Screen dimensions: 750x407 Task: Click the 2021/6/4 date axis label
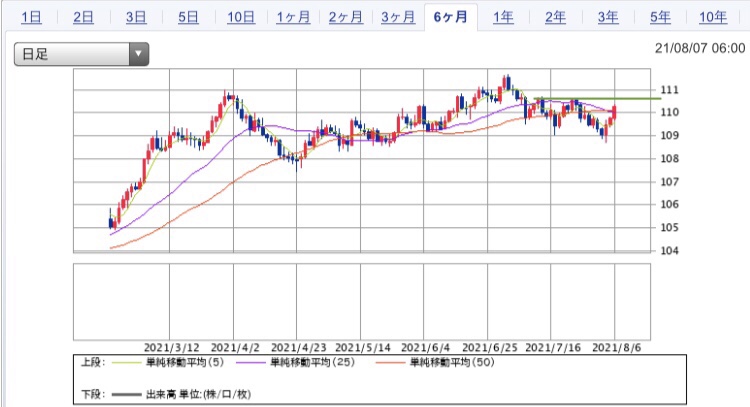(x=425, y=348)
